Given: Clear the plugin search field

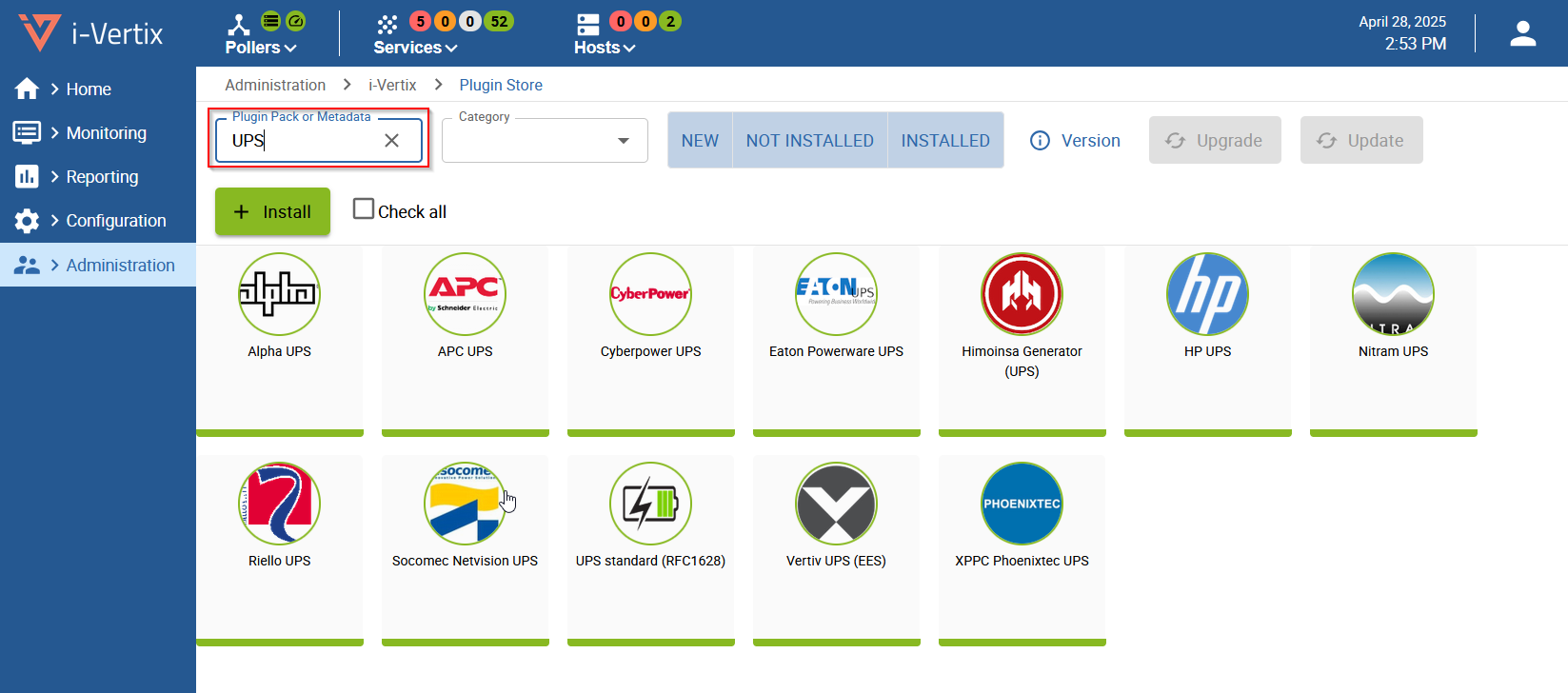Looking at the screenshot, I should tap(391, 141).
